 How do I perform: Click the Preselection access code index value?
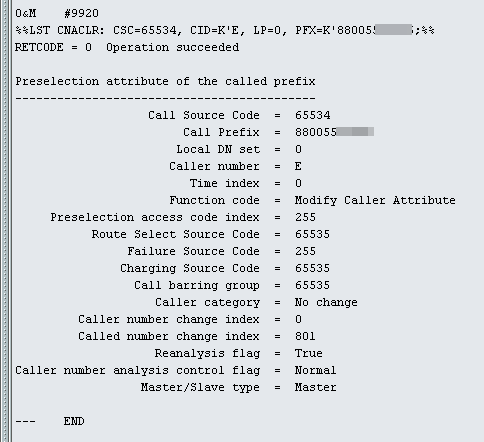[305, 217]
